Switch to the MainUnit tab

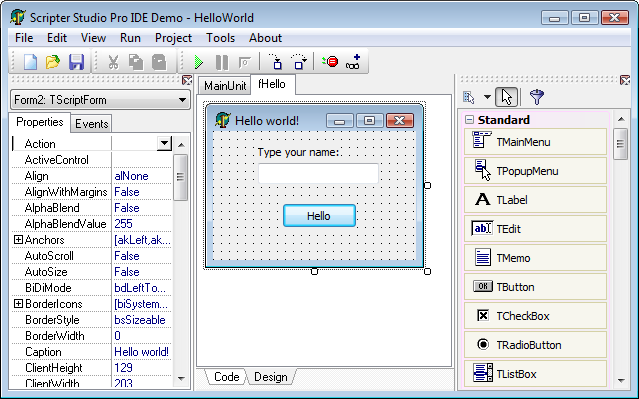(225, 86)
